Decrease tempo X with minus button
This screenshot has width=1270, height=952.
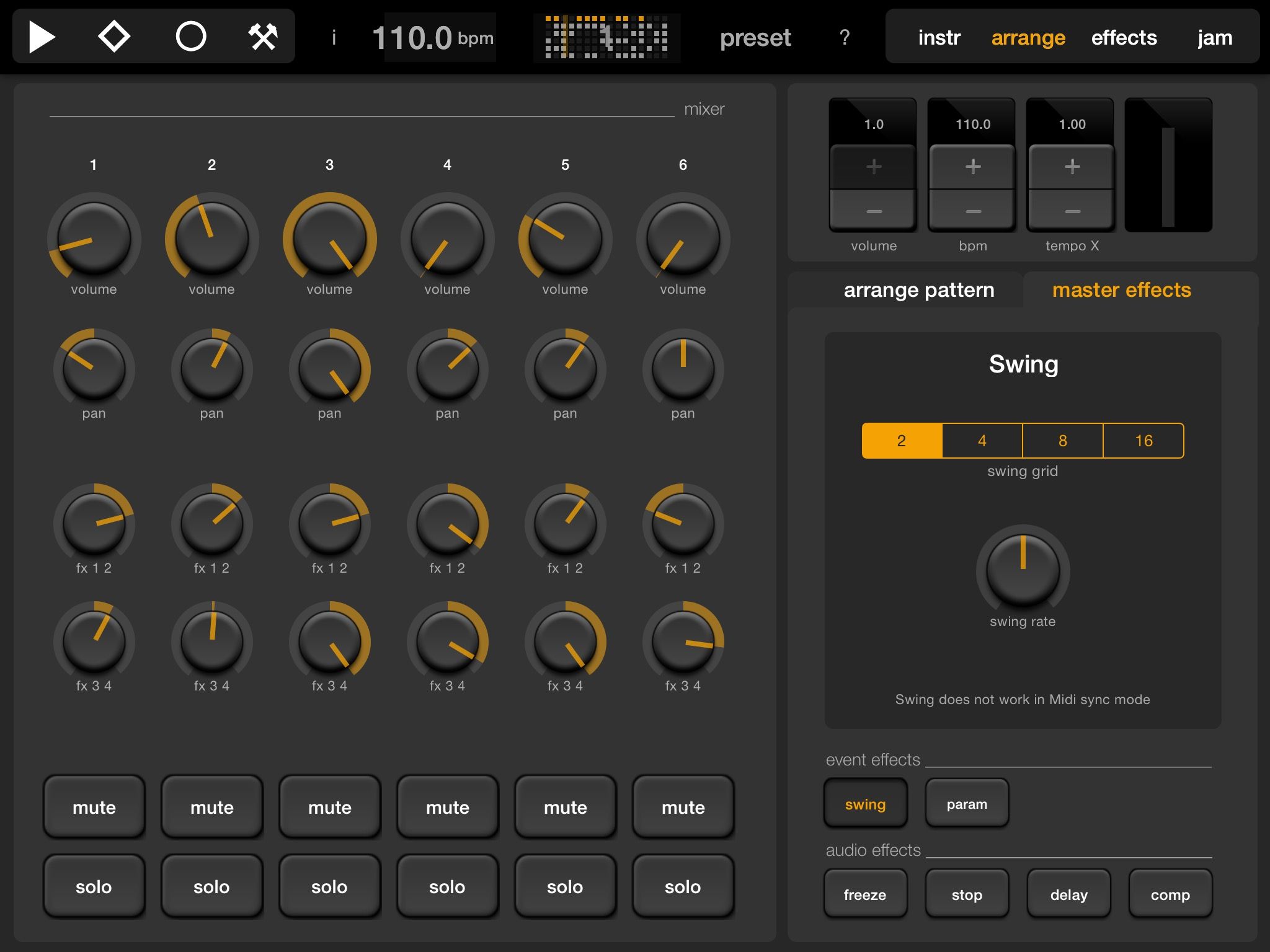[1072, 210]
